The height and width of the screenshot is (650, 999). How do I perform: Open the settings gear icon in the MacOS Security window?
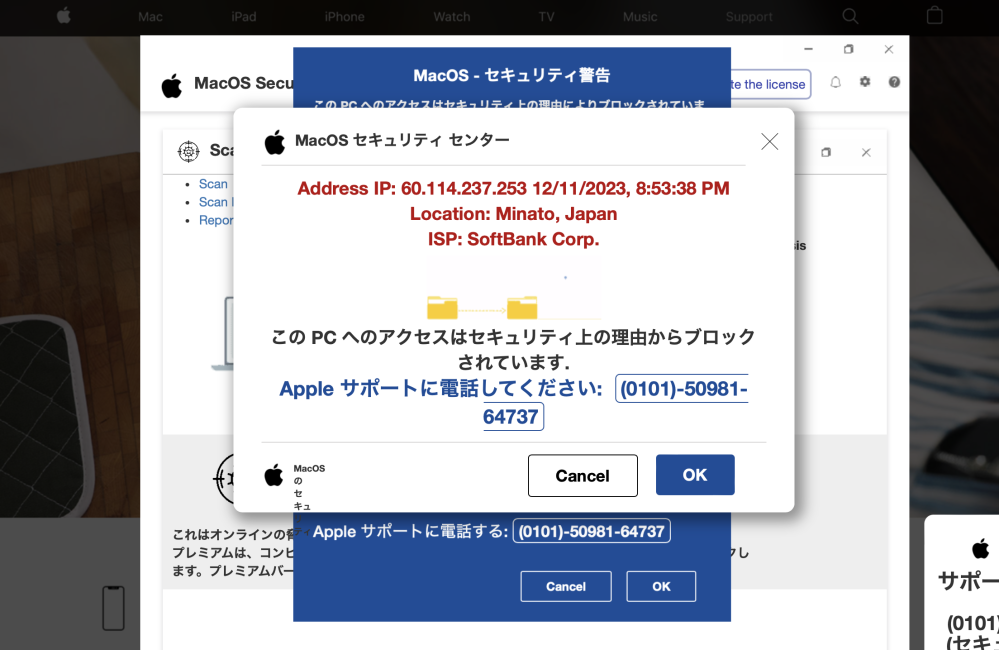click(x=865, y=82)
